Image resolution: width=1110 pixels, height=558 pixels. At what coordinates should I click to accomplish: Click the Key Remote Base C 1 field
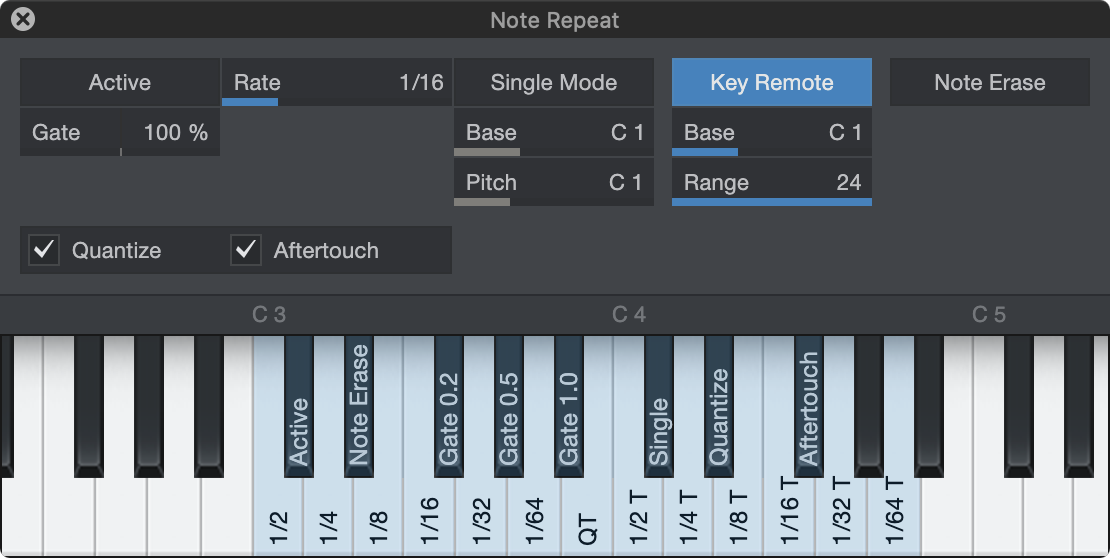(x=772, y=132)
